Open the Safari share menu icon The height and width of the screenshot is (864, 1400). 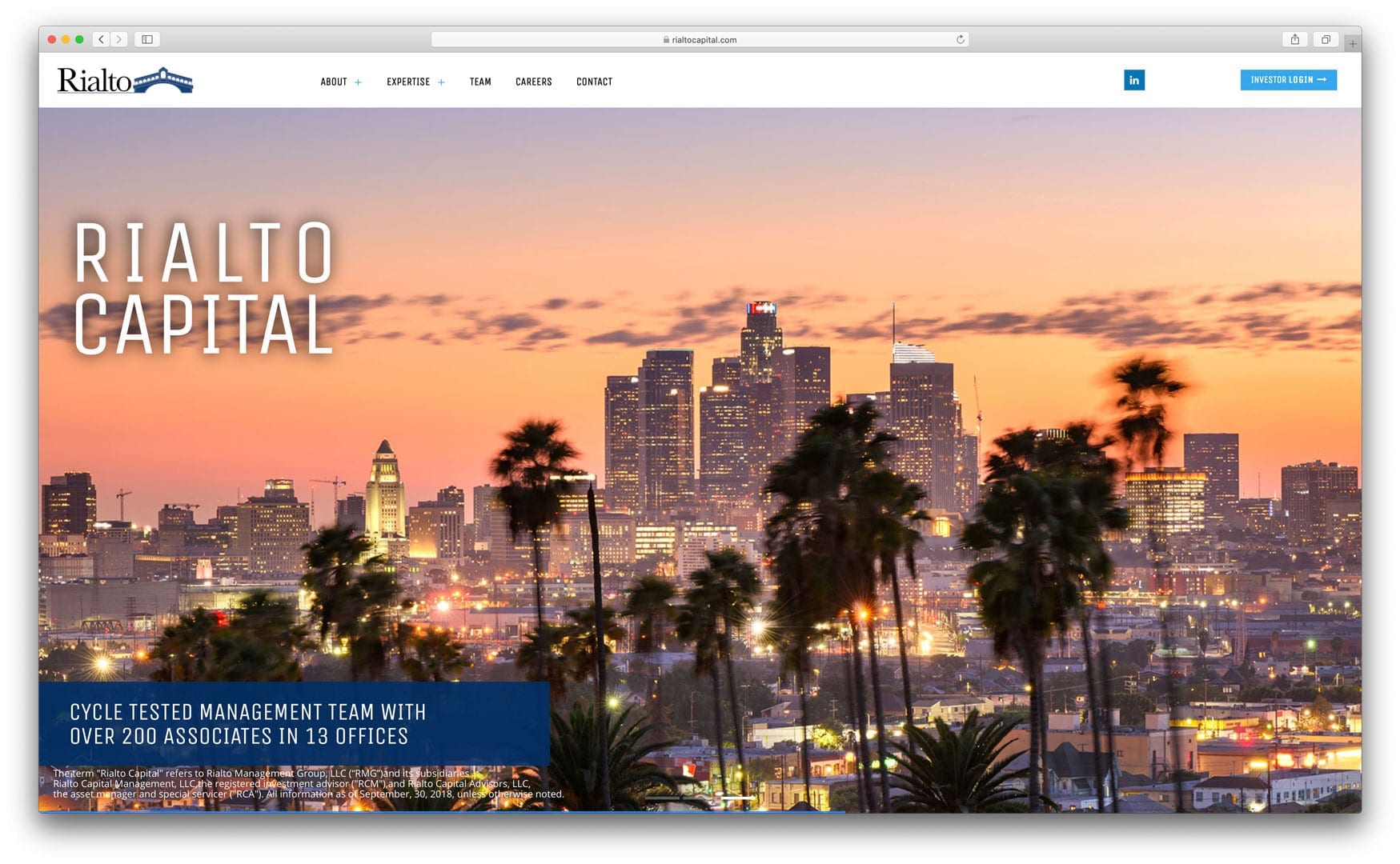pyautogui.click(x=1294, y=39)
